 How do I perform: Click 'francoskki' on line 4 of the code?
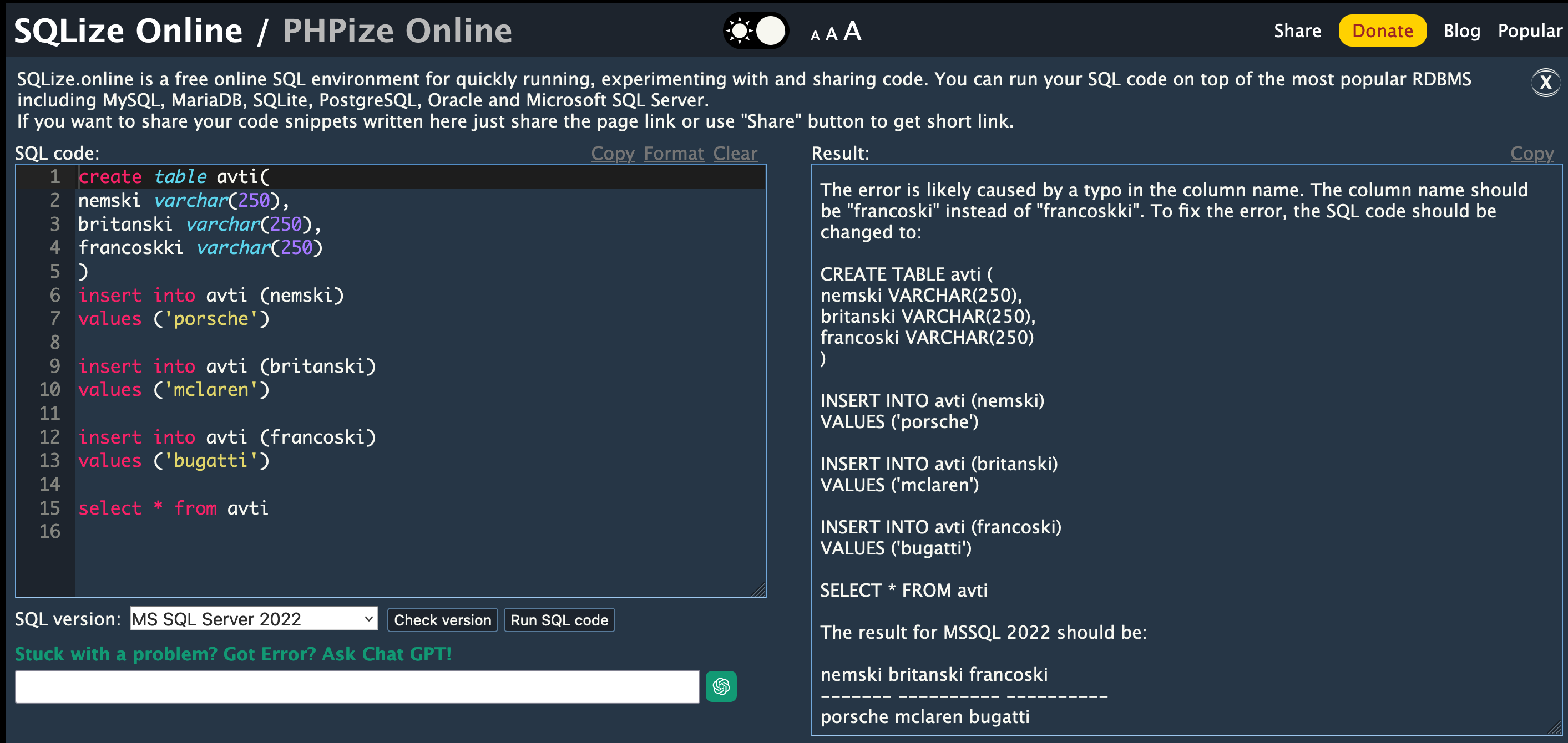pos(130,248)
